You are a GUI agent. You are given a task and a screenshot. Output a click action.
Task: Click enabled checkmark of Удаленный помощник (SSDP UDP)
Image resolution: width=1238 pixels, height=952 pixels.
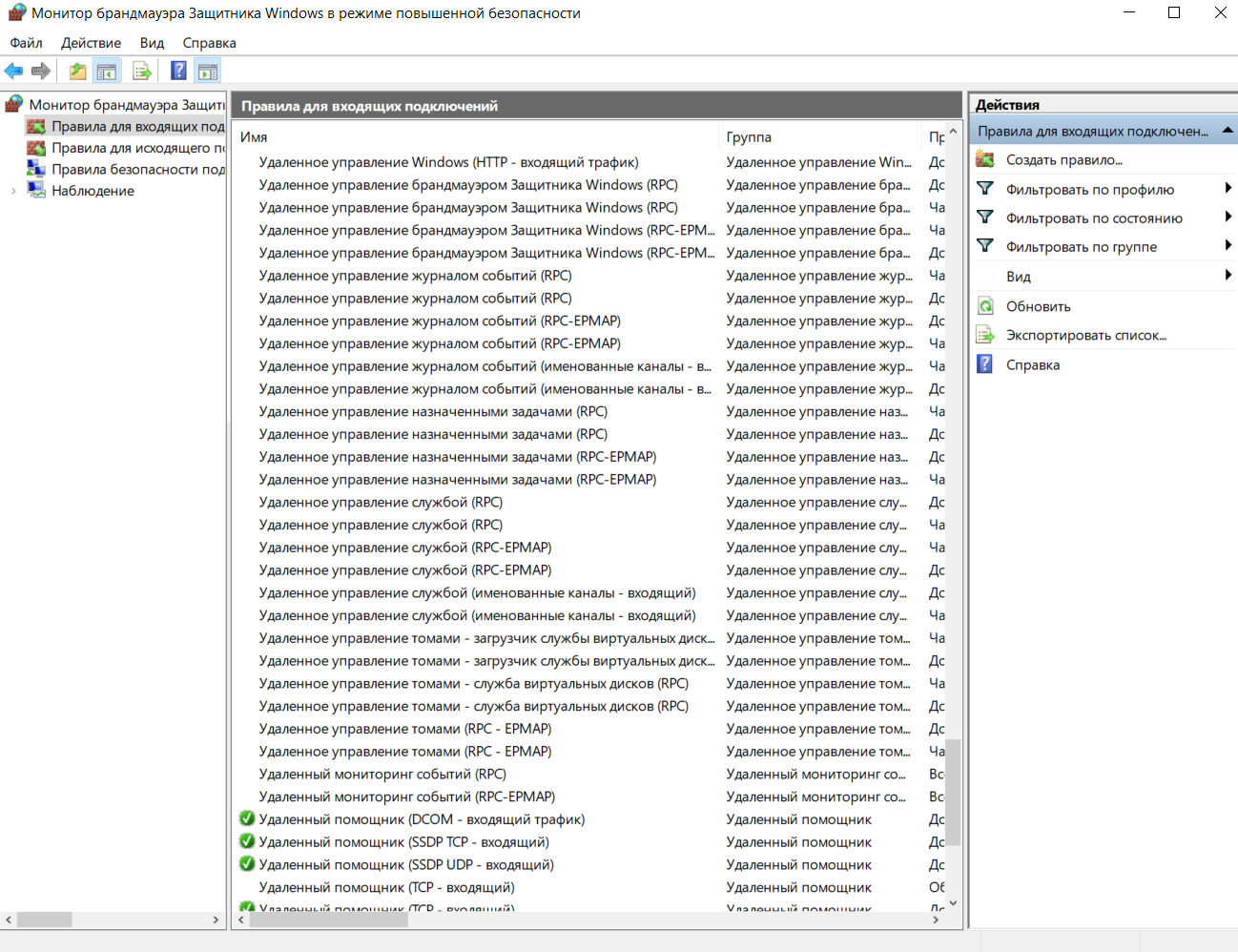(x=247, y=864)
